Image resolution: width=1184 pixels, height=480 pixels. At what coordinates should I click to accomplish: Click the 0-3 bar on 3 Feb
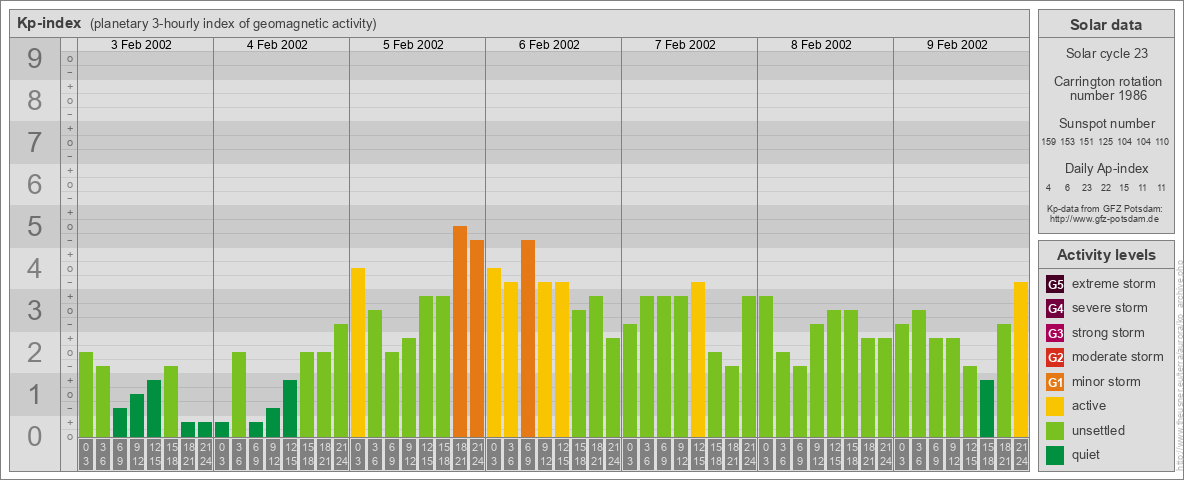click(86, 395)
